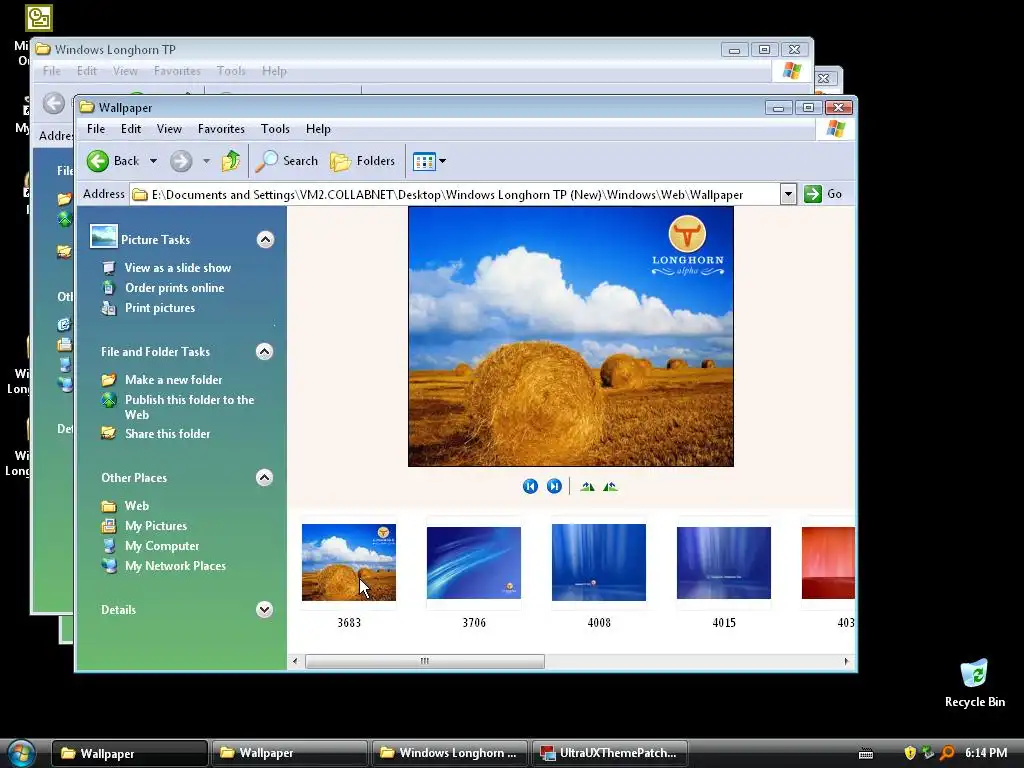Open the Tools menu in Wallpaper window

[x=275, y=129]
